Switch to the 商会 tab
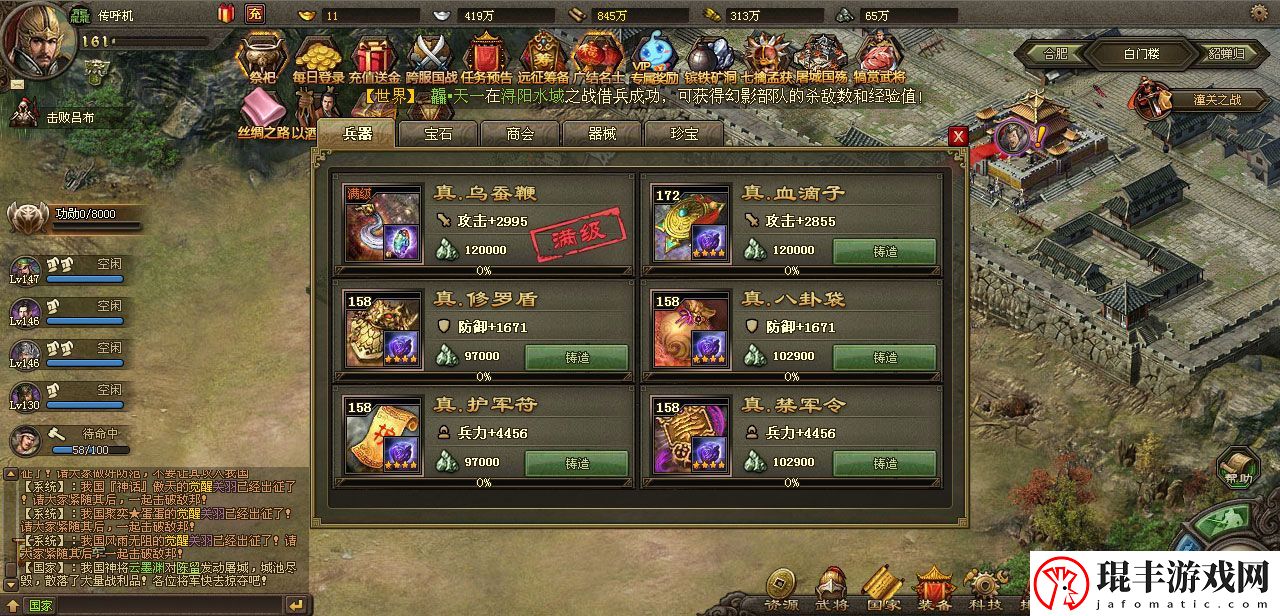 click(x=520, y=133)
